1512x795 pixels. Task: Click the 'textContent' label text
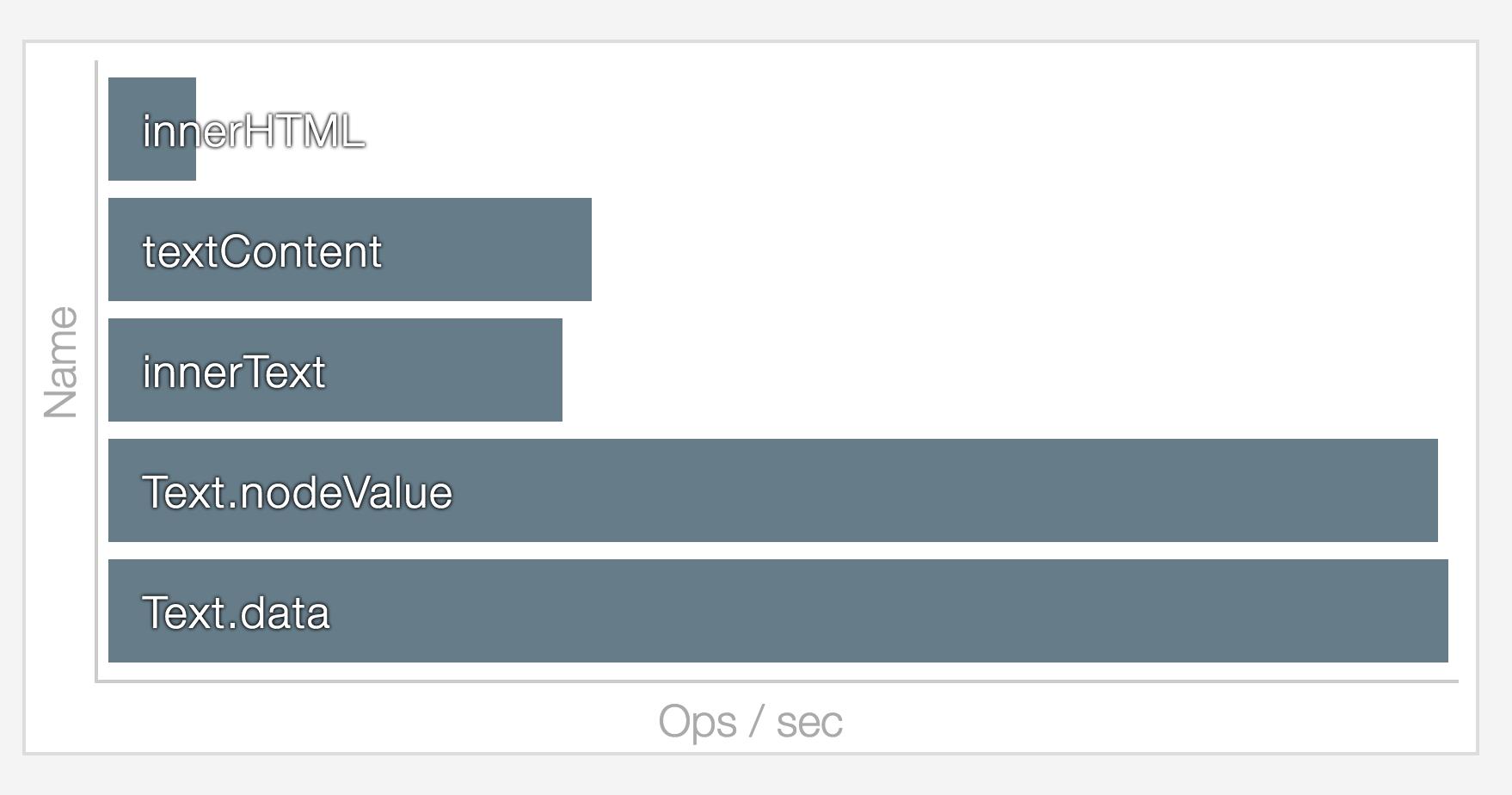[261, 252]
